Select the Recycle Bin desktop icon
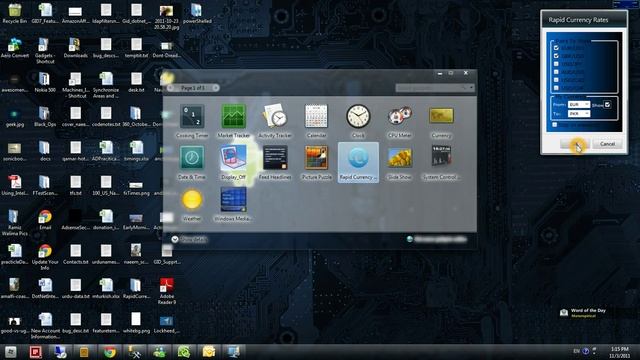Screen dimensions: 640x360 (15, 13)
